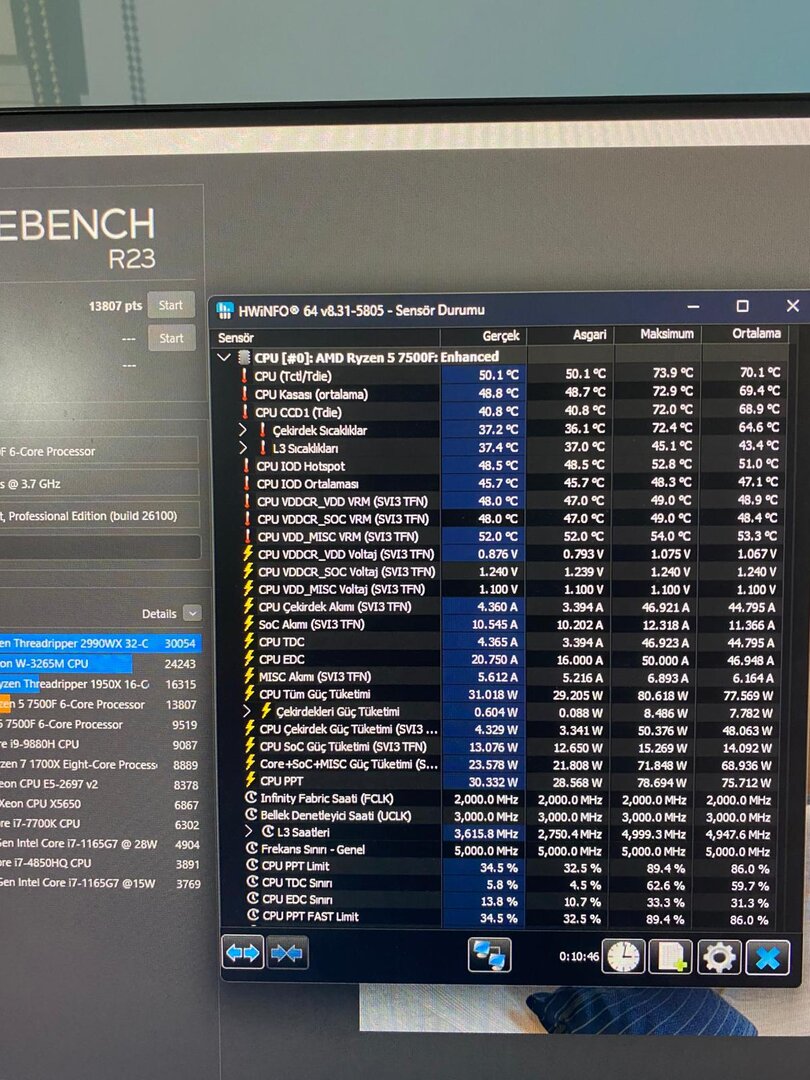This screenshot has height=1080, width=810.
Task: Select the i7-7700K CPU ranking row
Action: pyautogui.click(x=101, y=824)
